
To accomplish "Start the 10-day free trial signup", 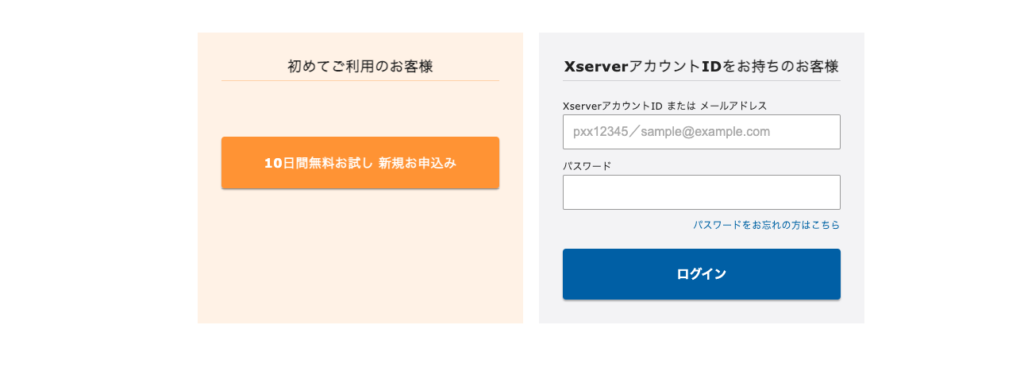I will (360, 163).
